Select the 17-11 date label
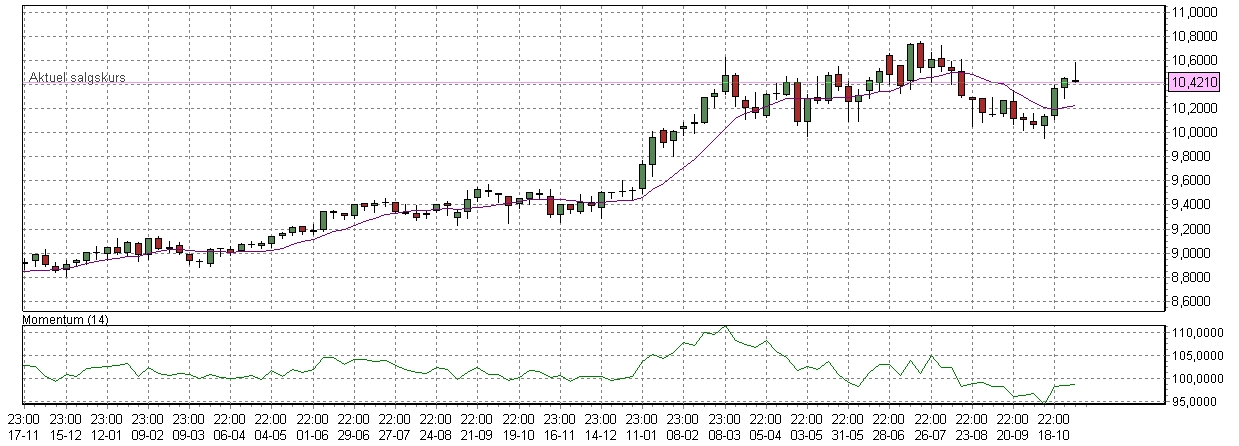The image size is (1239, 446). coord(23,435)
